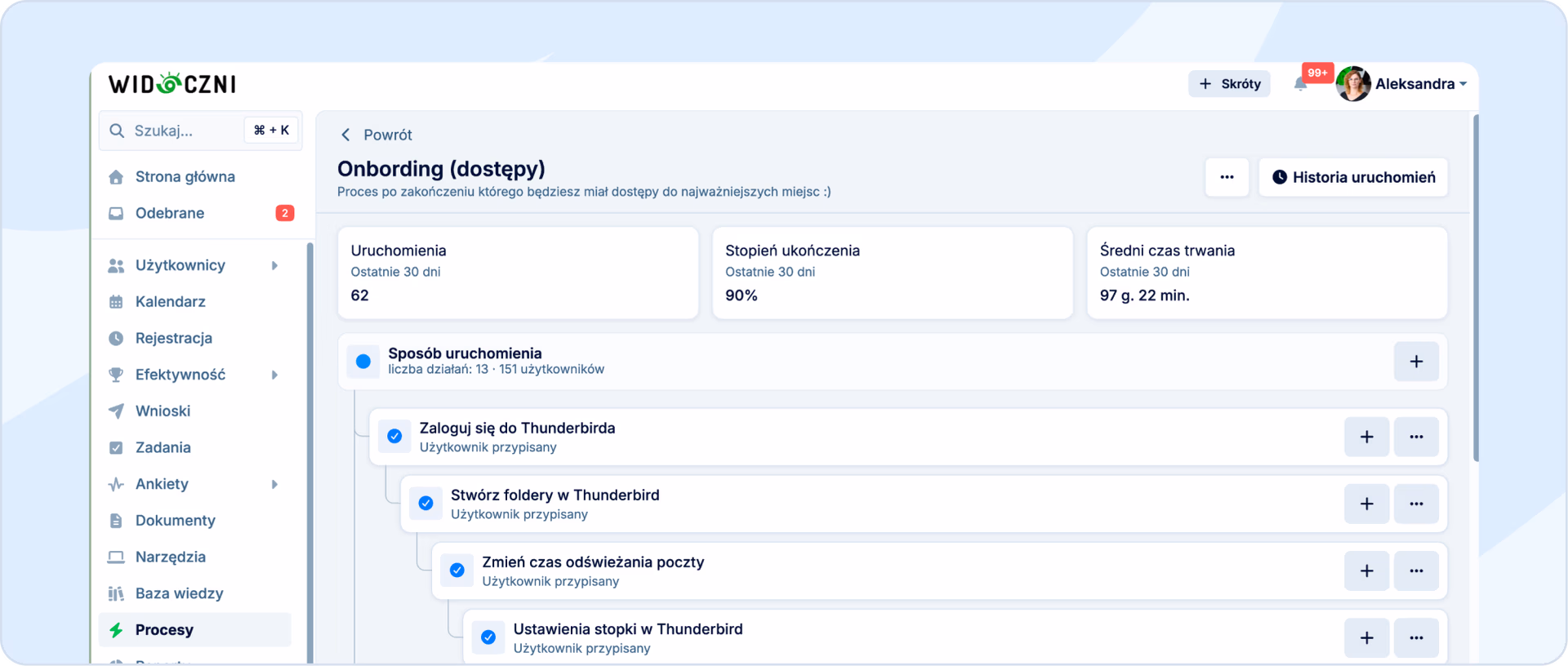The width and height of the screenshot is (1568, 666).
Task: Toggle check for Zmień czas odświeżania poczty
Action: coord(457,571)
